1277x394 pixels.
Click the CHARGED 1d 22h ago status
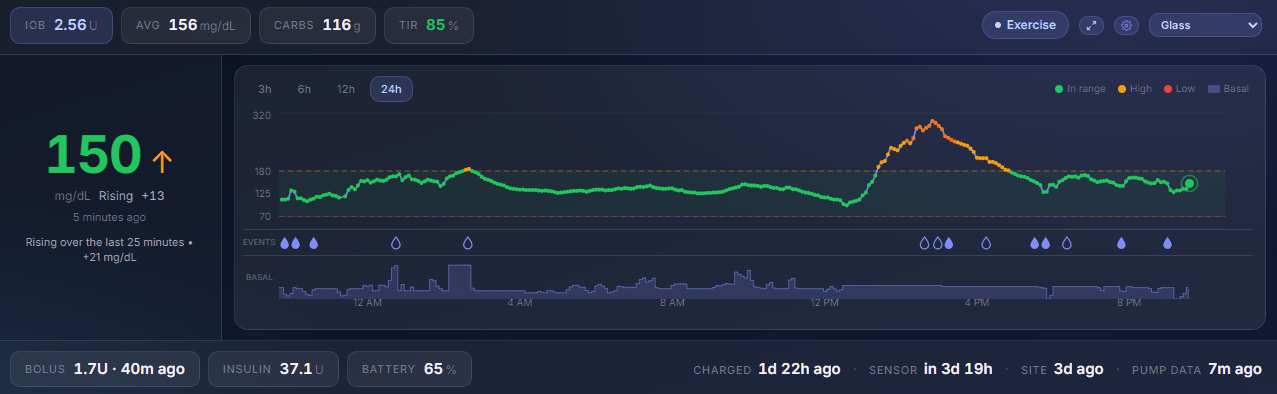pos(767,369)
